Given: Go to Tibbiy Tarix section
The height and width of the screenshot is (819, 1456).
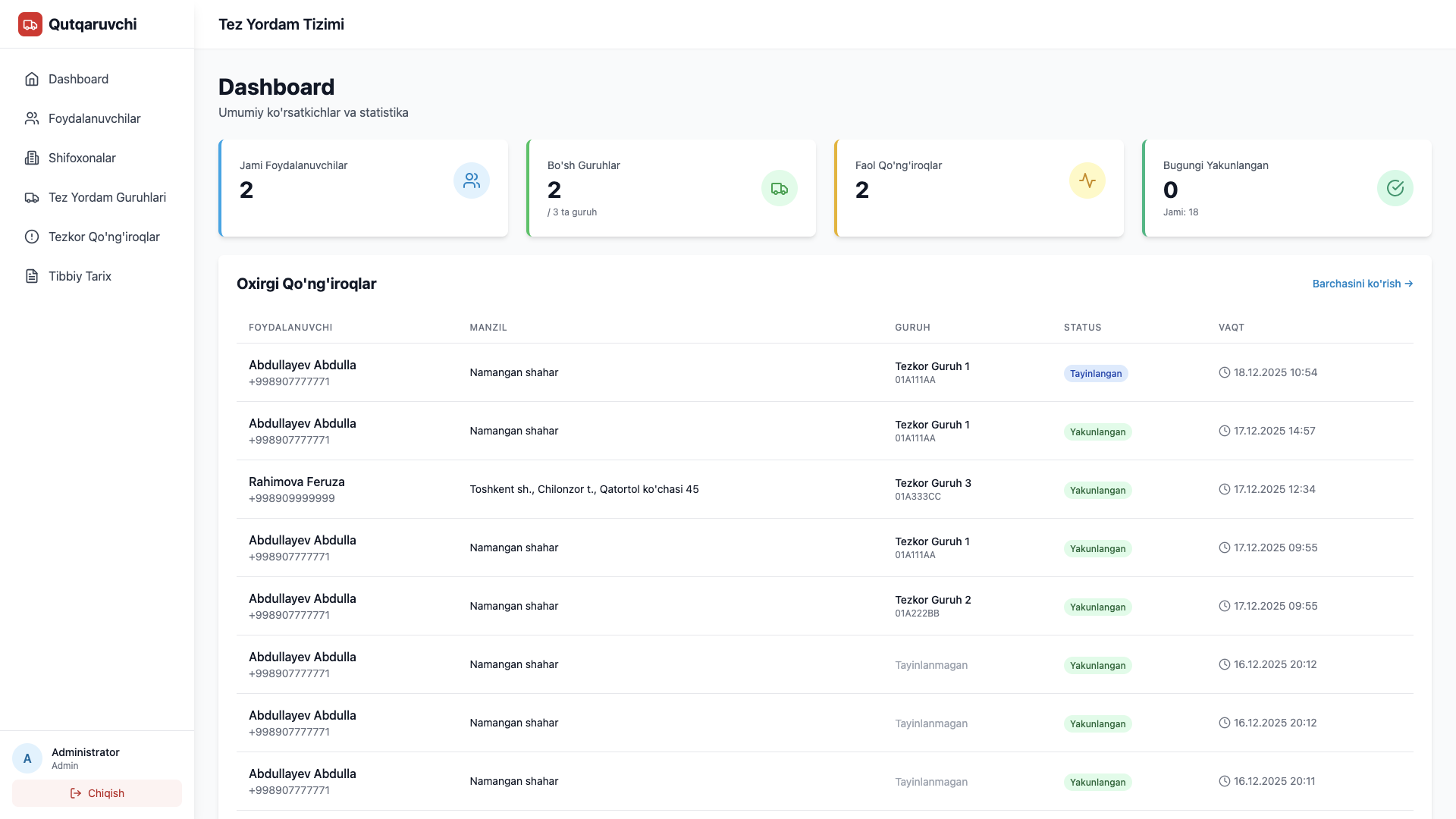Looking at the screenshot, I should (x=80, y=276).
